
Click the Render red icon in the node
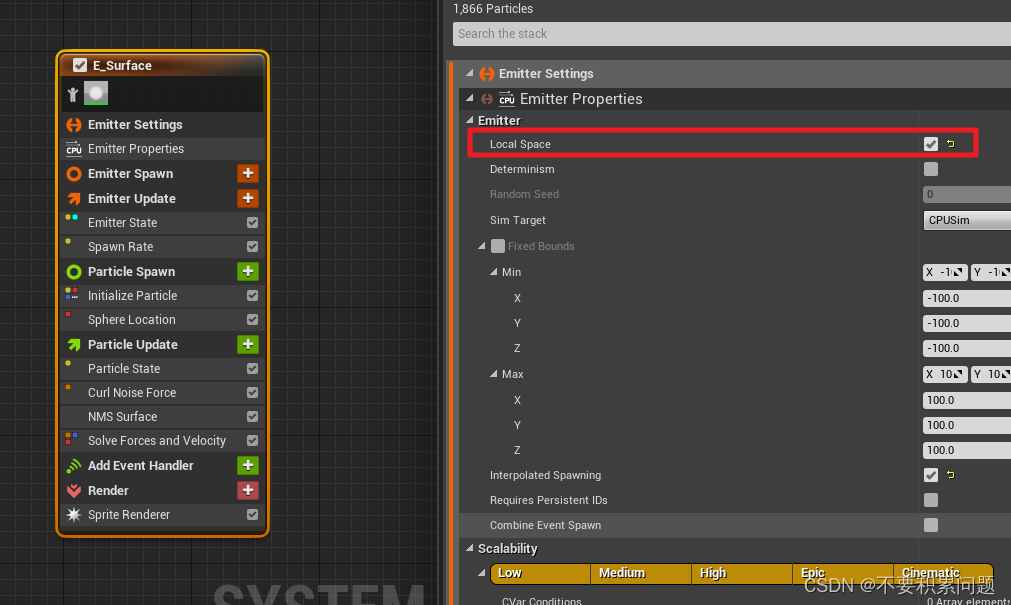click(x=74, y=490)
